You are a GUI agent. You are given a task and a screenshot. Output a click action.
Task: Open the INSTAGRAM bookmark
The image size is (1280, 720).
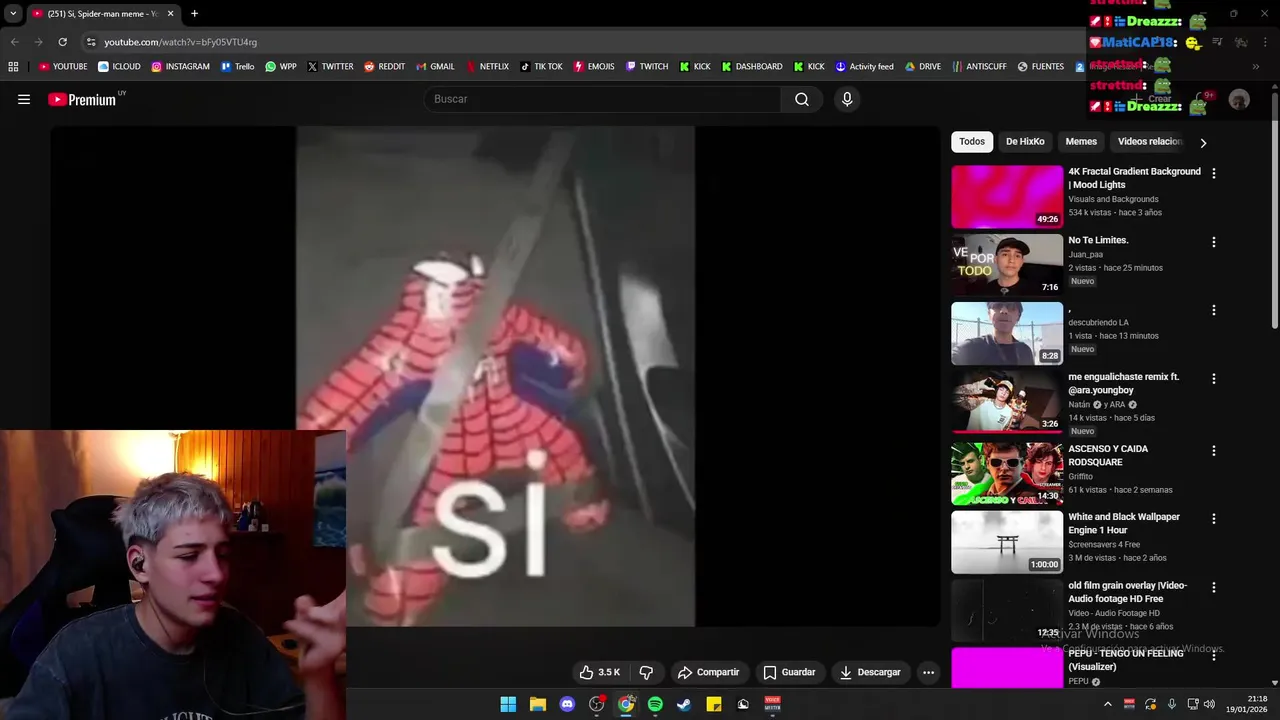point(180,67)
